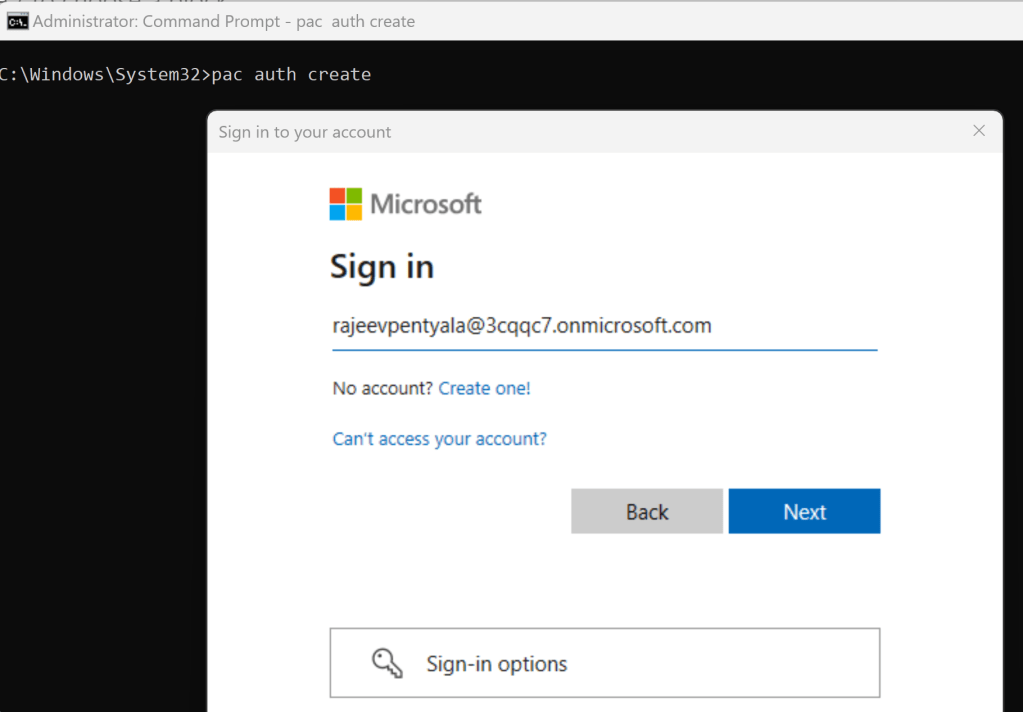Close the Sign in to your account dialog

click(979, 131)
